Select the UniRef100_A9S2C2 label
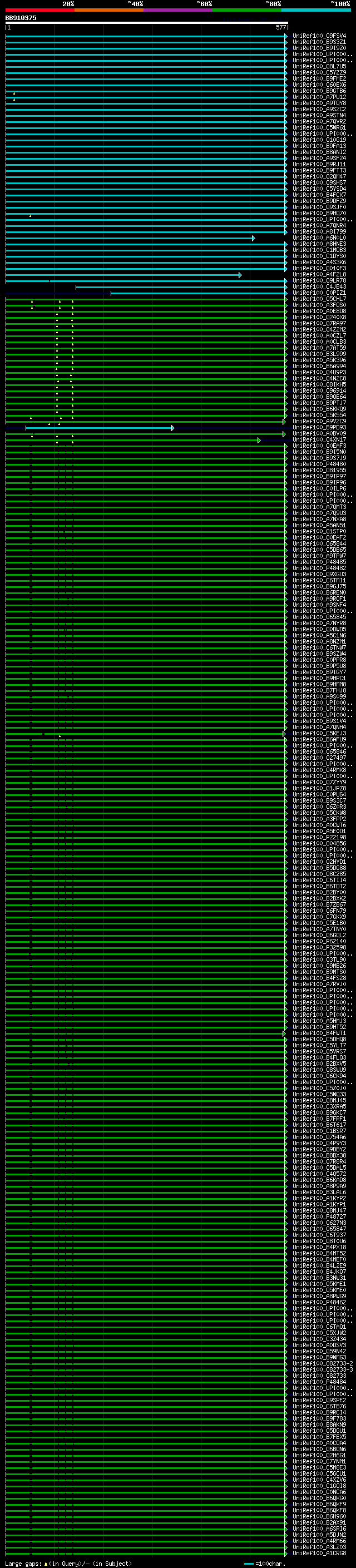This screenshot has height=1568, width=356. pos(319,109)
